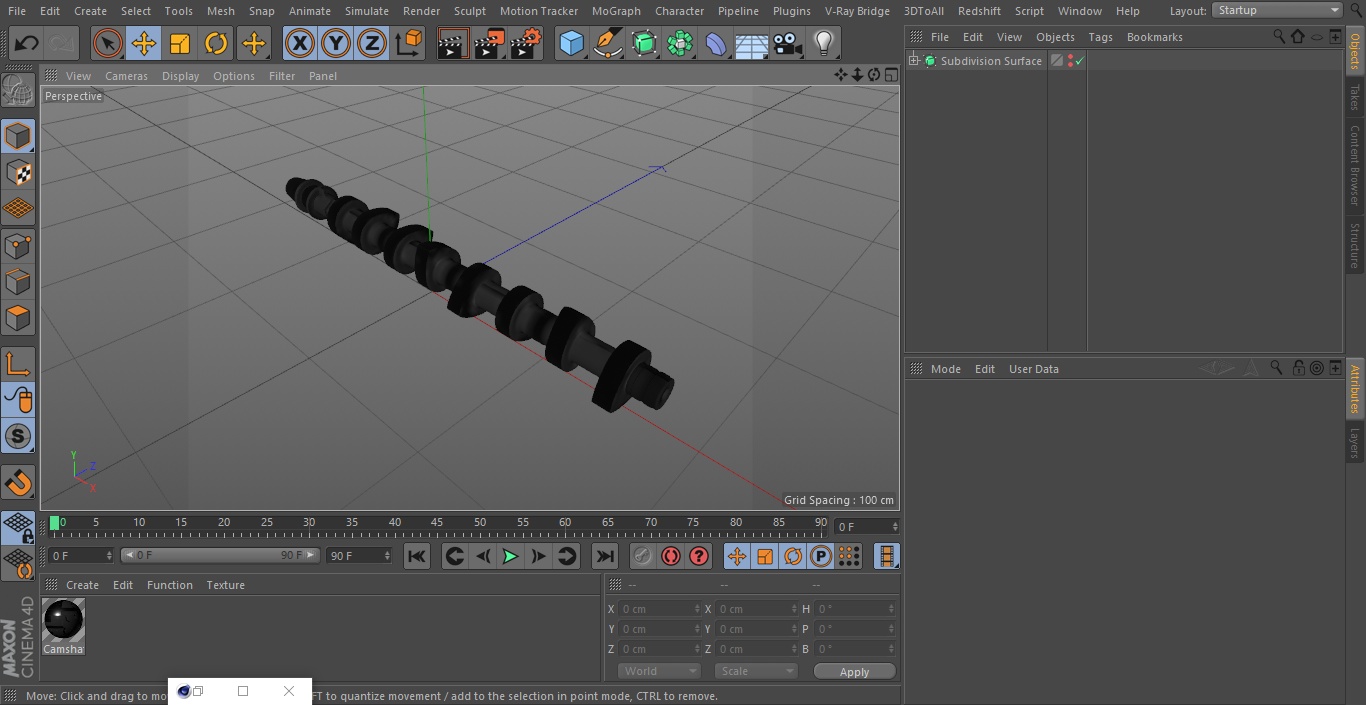Open the MoGraph menu

coord(616,11)
